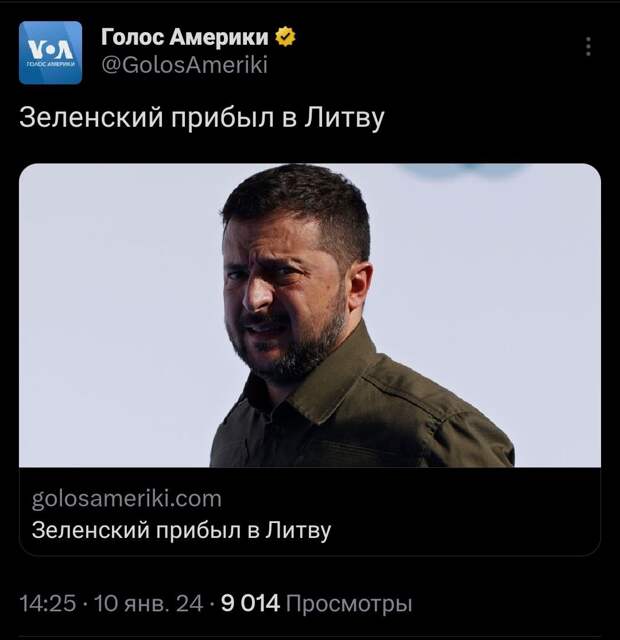Open the Голос Америки display name
Viewport: 620px width, 640px height.
(184, 37)
